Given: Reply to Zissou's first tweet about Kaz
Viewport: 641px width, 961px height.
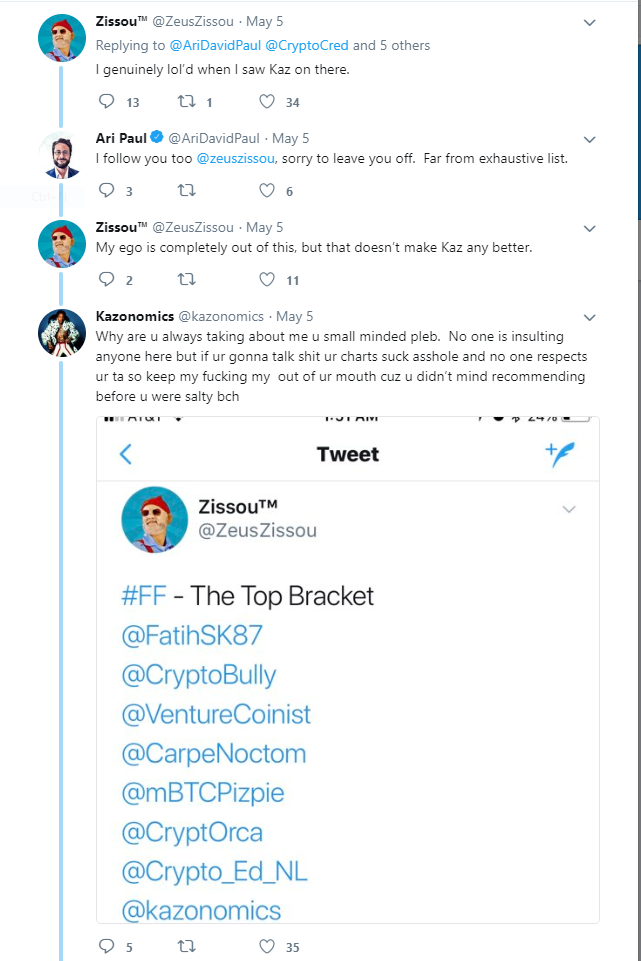Looking at the screenshot, I should 107,102.
